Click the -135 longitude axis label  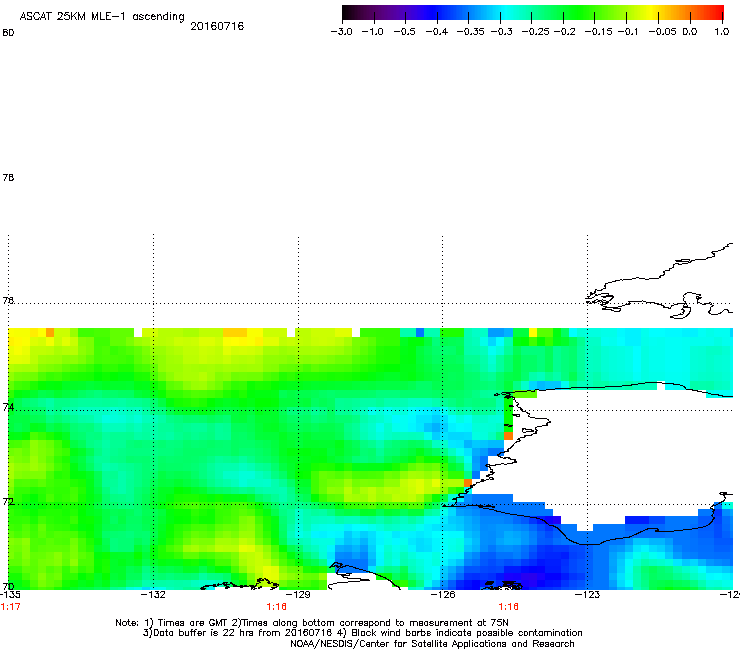[x=10, y=595]
